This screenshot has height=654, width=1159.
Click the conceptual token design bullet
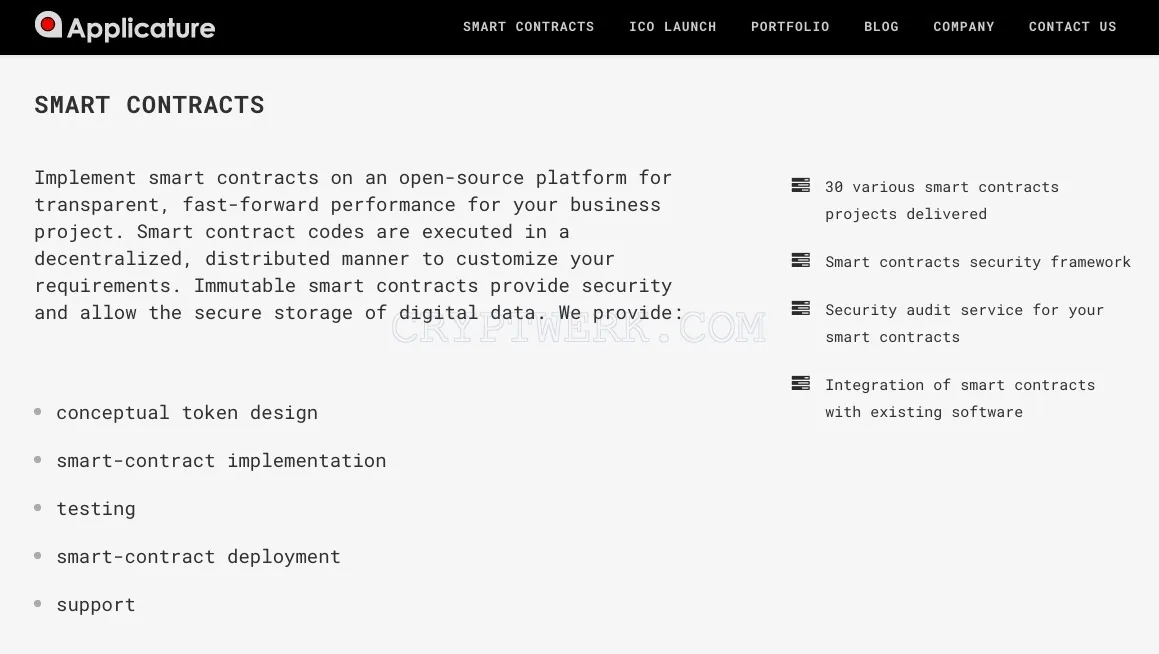[x=187, y=412]
